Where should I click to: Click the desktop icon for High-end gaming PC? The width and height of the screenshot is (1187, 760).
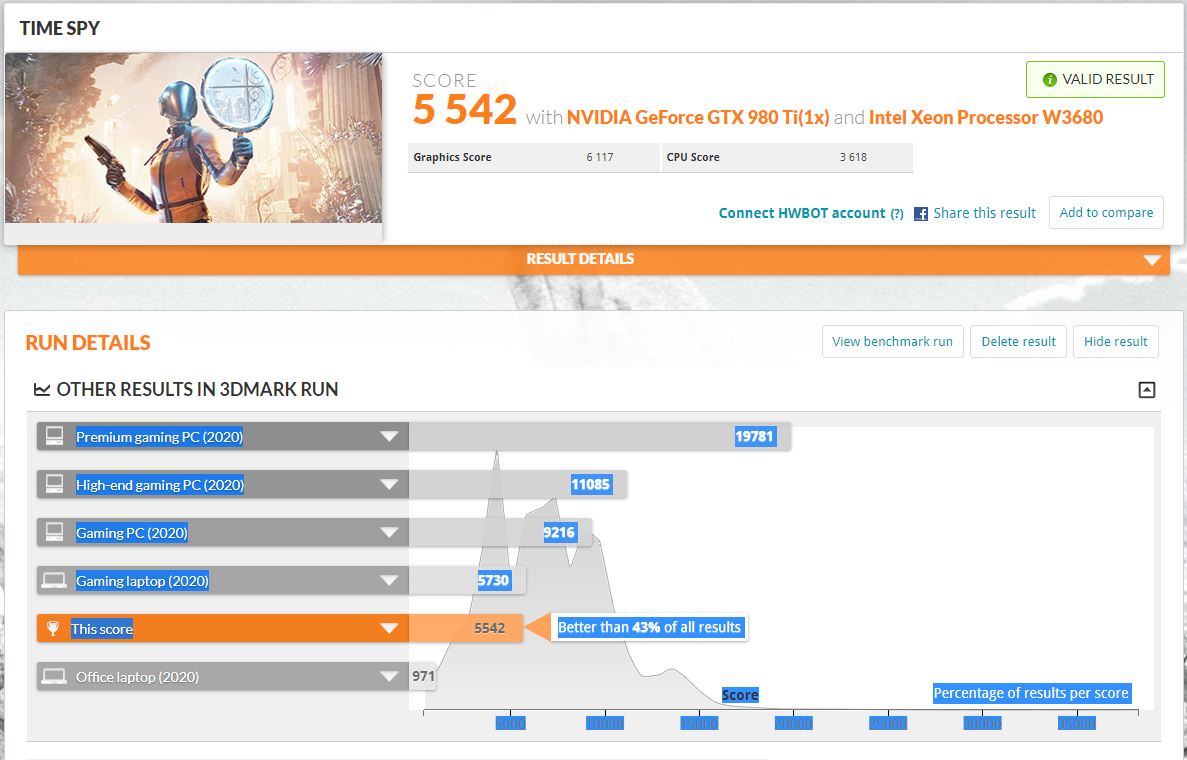(x=55, y=484)
